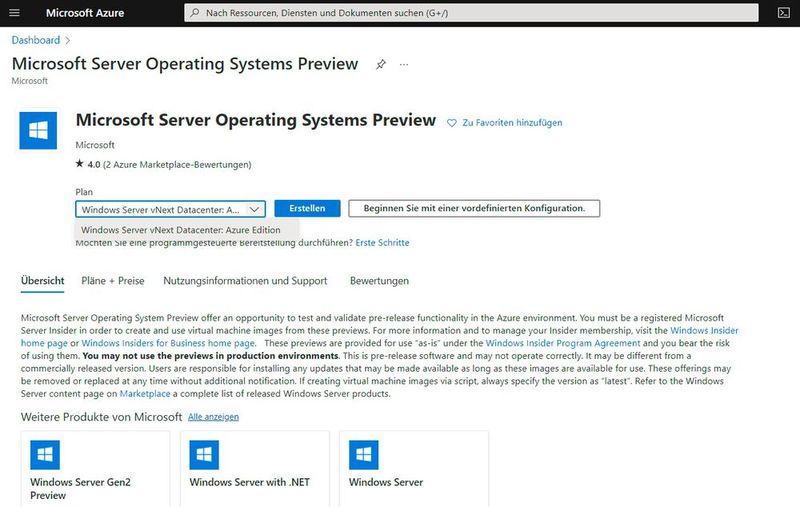Open Nutzungsinformationen und Support tab
This screenshot has width=800, height=507.
click(x=245, y=281)
